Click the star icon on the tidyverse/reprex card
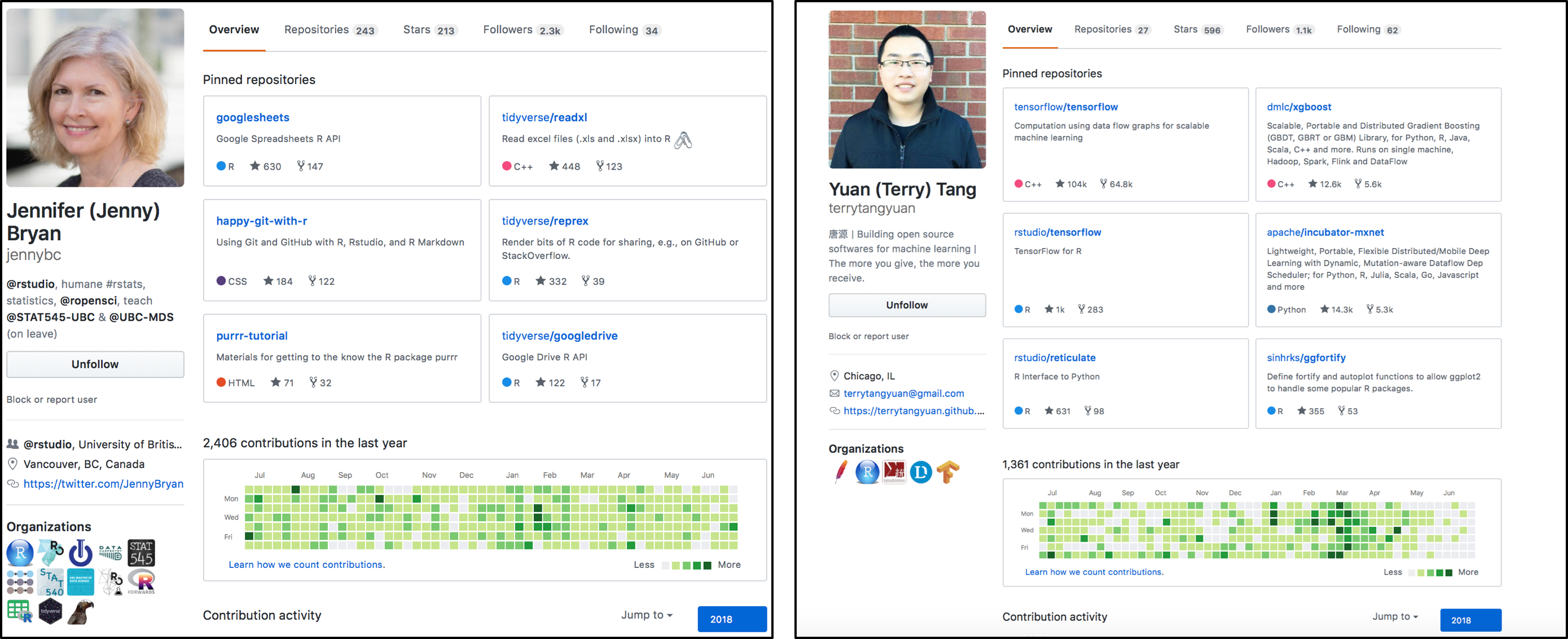This screenshot has width=1568, height=639. (541, 280)
